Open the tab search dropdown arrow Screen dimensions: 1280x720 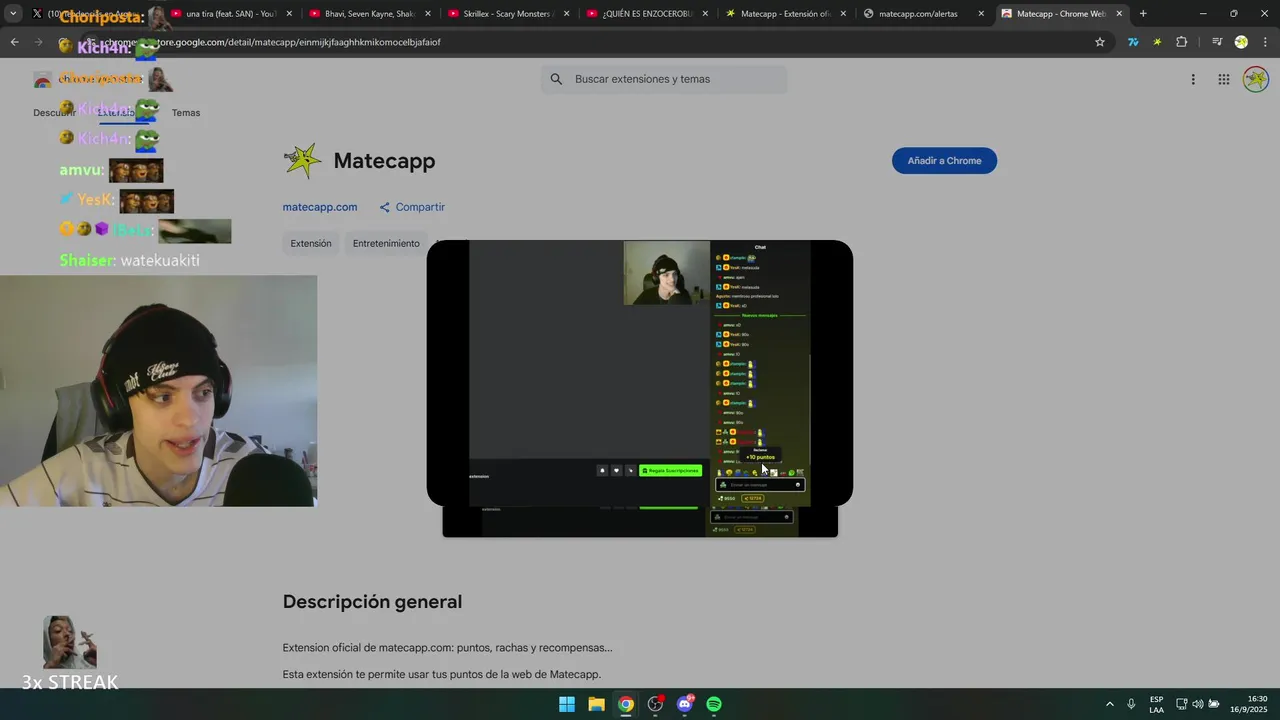pos(13,14)
